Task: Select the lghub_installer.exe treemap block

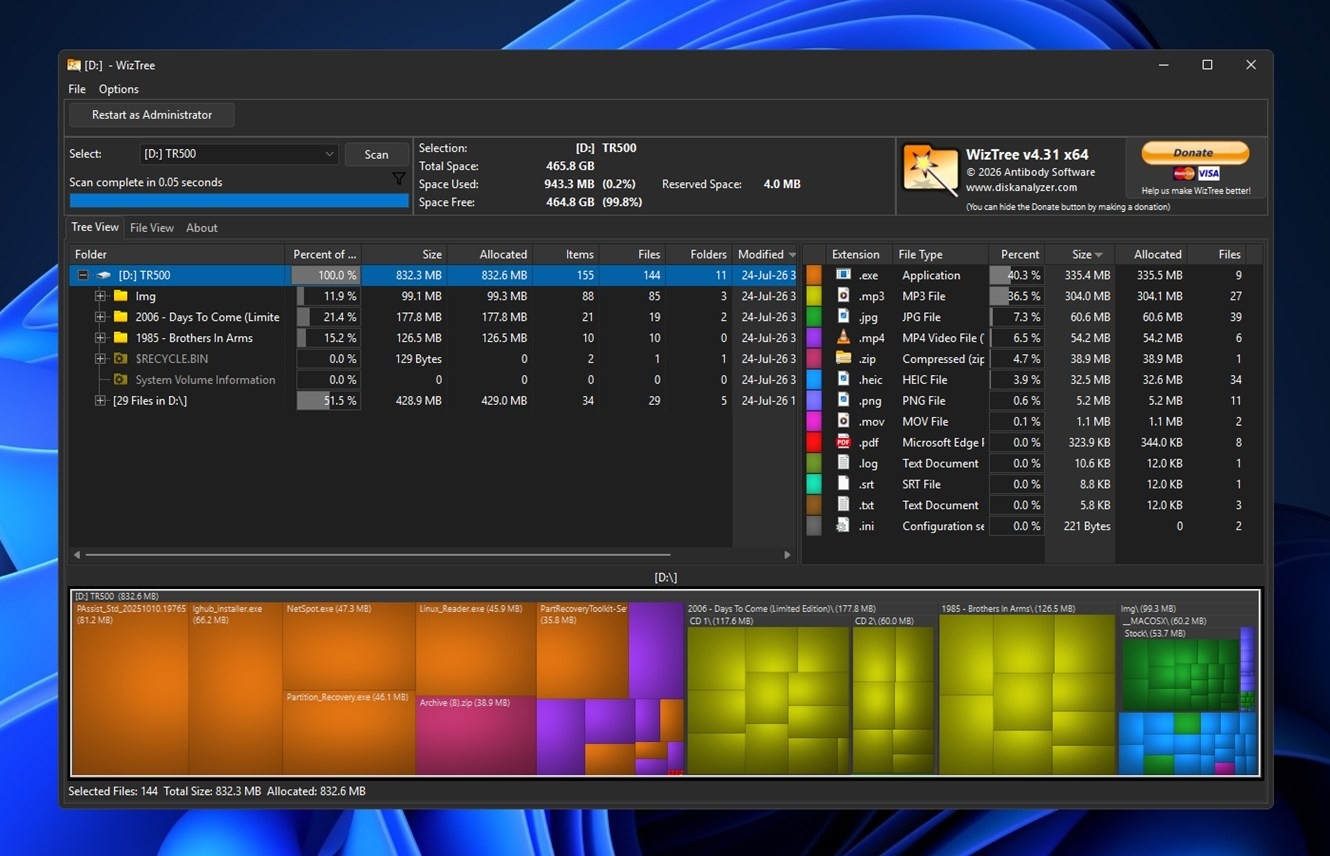Action: pyautogui.click(x=236, y=688)
